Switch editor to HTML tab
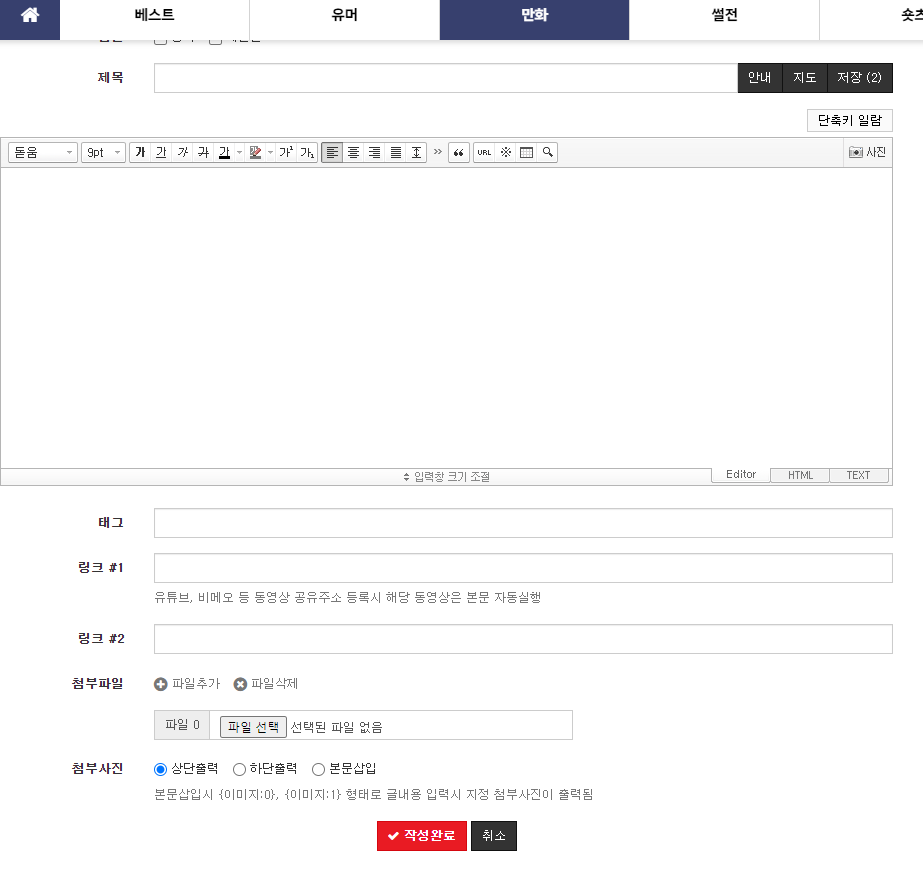The image size is (923, 889). pos(800,475)
